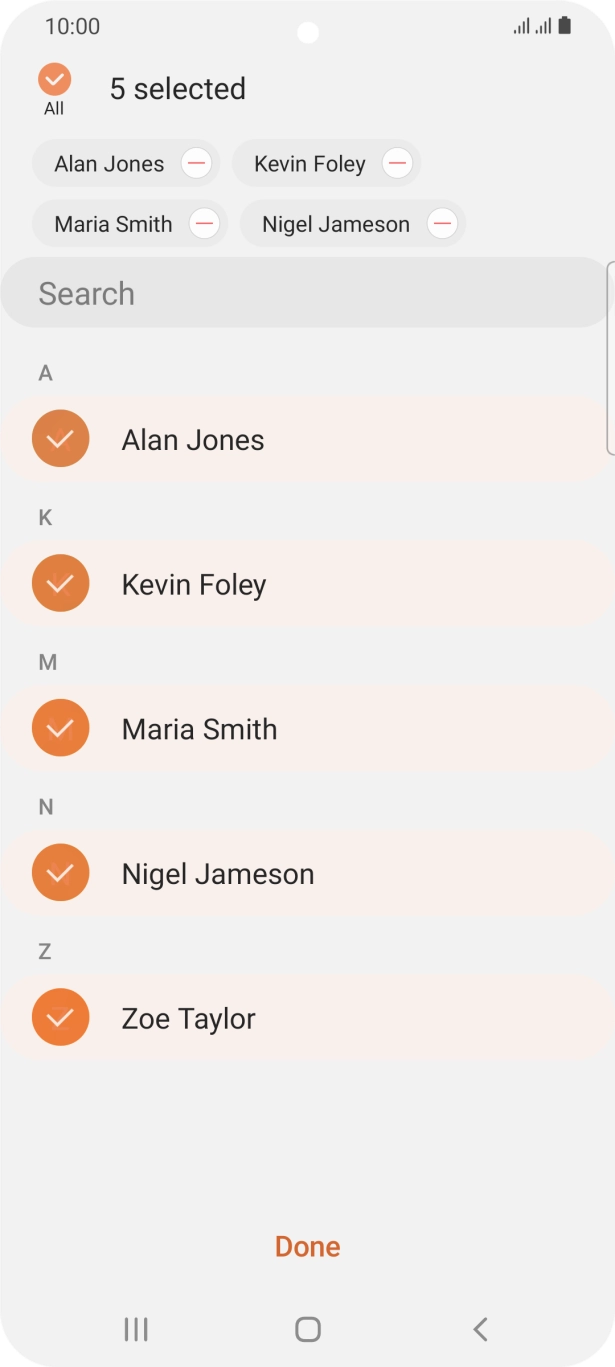Remove Nigel Jameson chip with minus icon
The image size is (615, 1367).
click(442, 224)
